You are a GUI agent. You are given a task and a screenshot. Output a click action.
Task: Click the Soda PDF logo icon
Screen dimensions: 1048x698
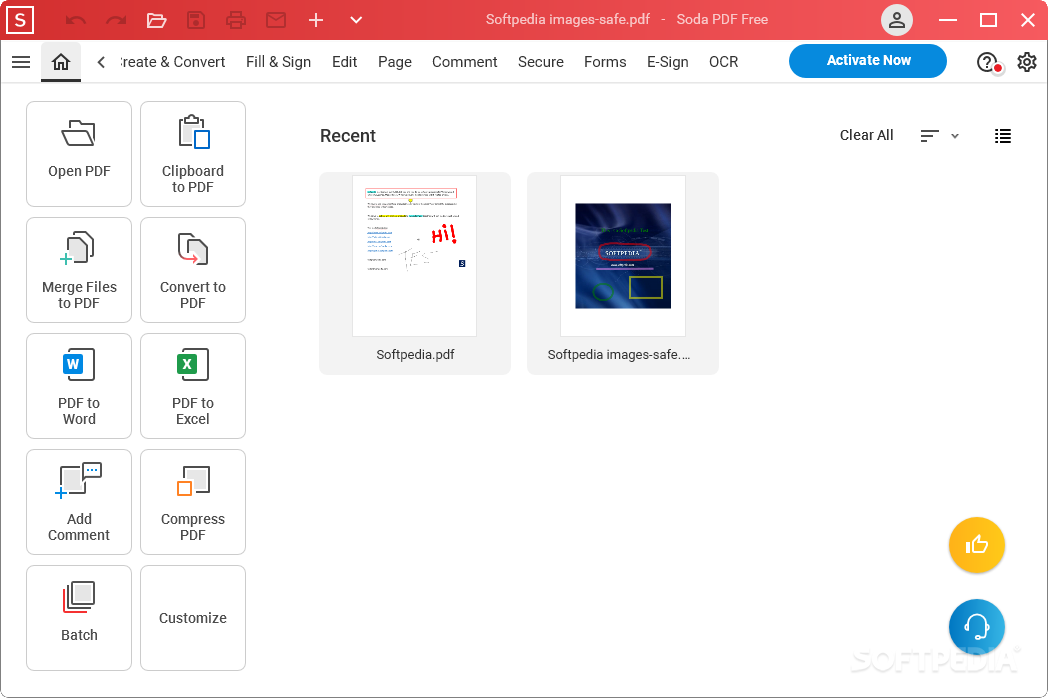pyautogui.click(x=20, y=20)
